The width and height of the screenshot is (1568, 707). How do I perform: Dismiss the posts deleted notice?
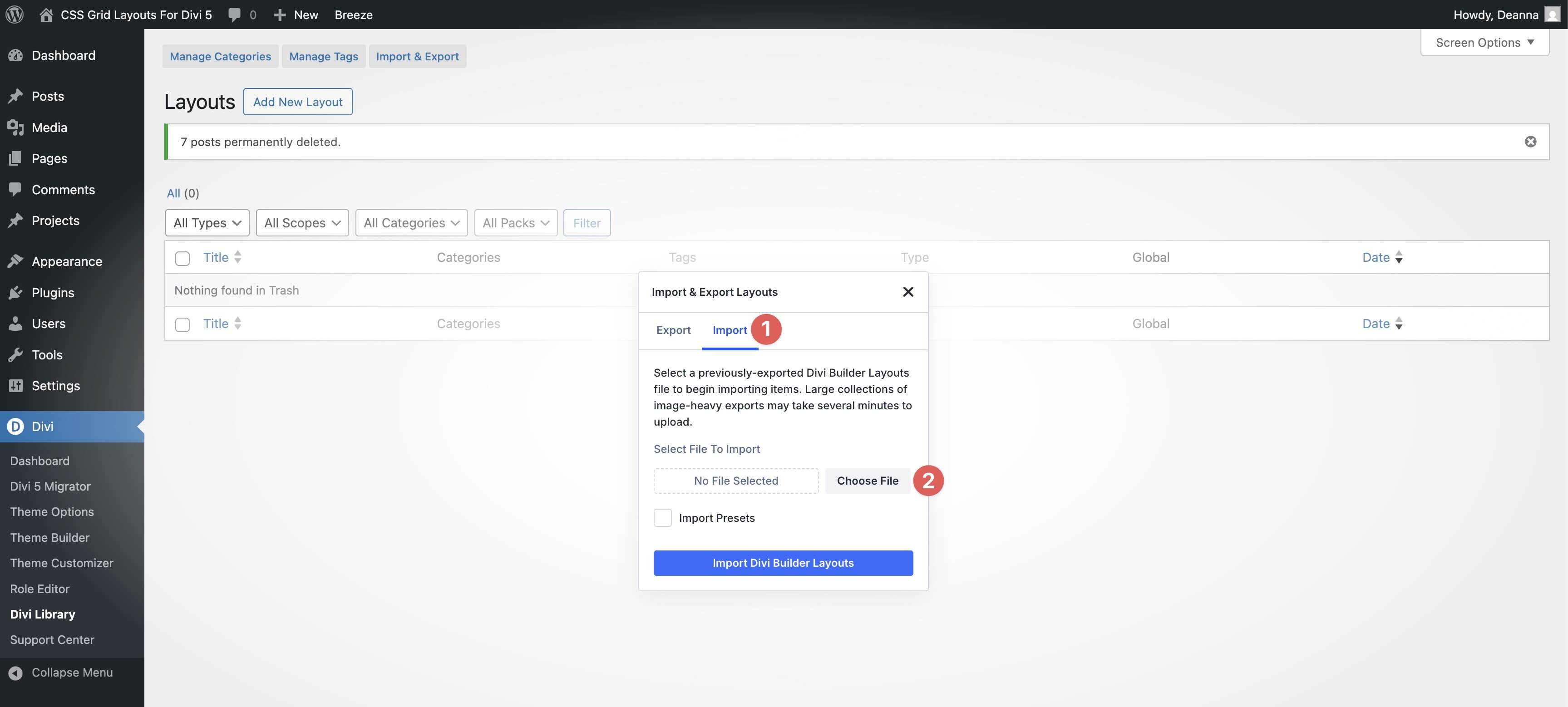pyautogui.click(x=1530, y=141)
